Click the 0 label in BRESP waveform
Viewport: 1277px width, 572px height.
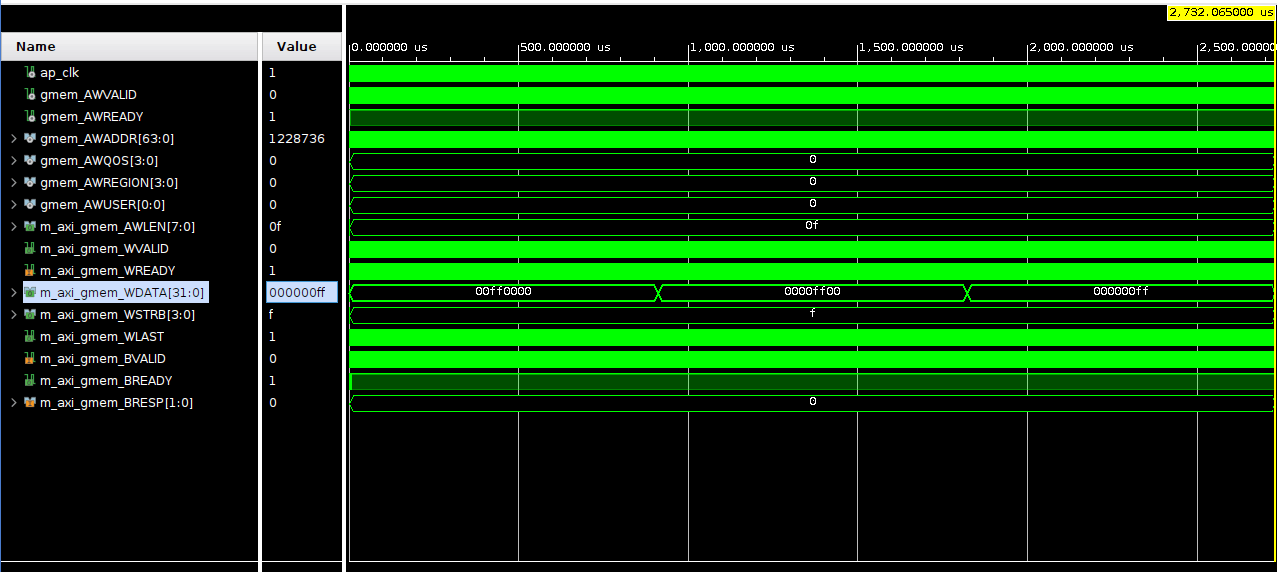(x=812, y=402)
